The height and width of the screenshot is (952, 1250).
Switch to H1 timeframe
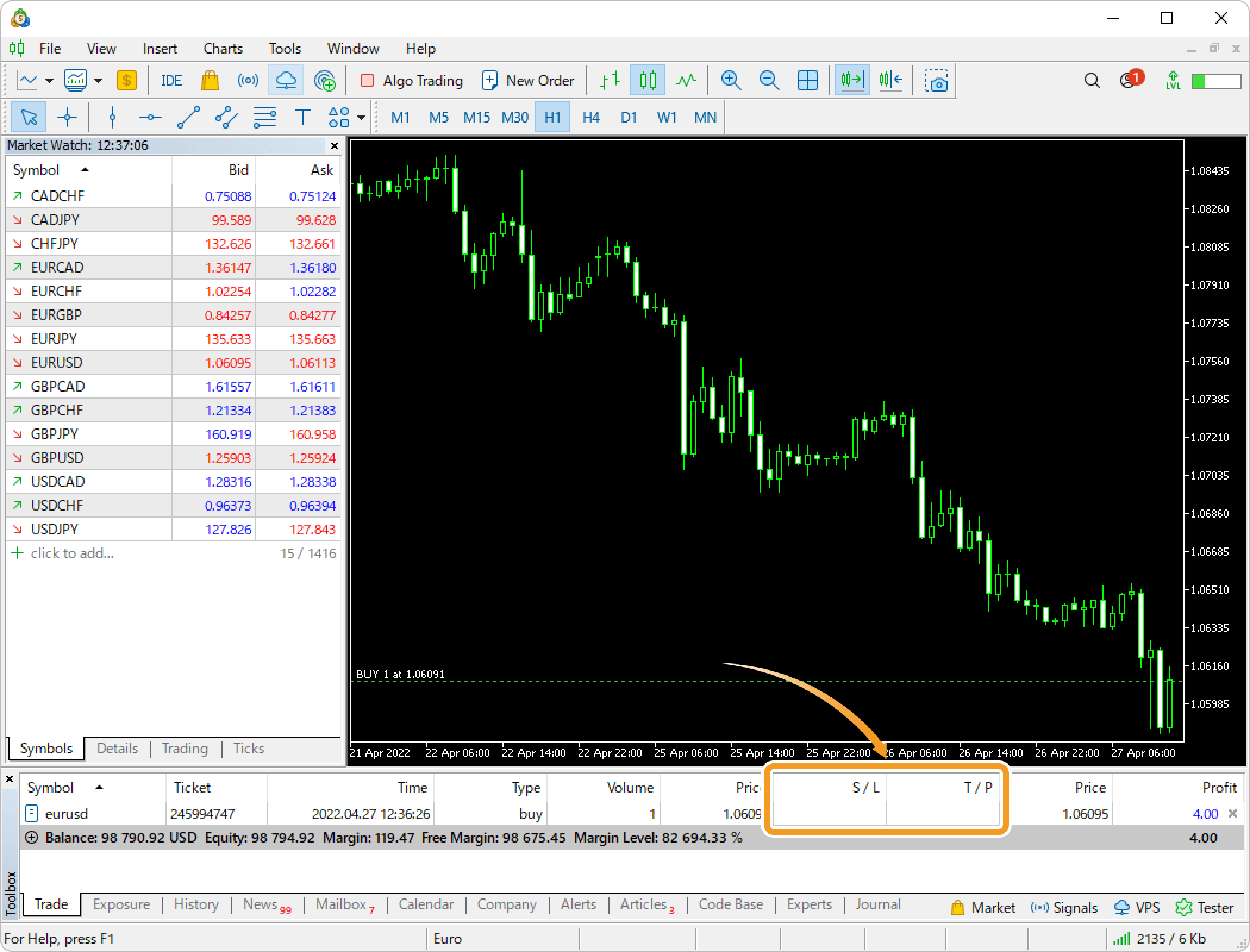pos(552,117)
